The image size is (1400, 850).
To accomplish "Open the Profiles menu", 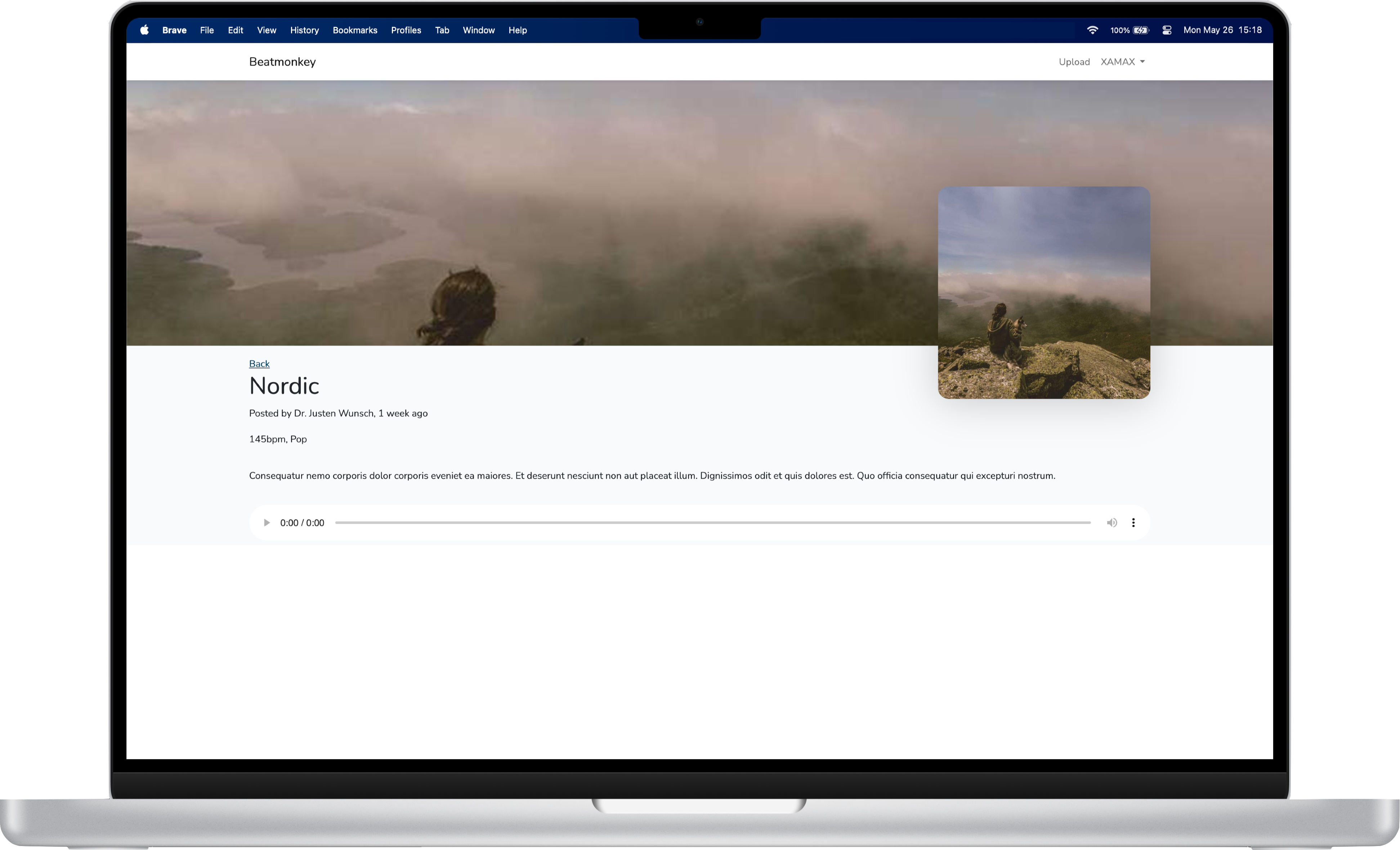I will [406, 30].
